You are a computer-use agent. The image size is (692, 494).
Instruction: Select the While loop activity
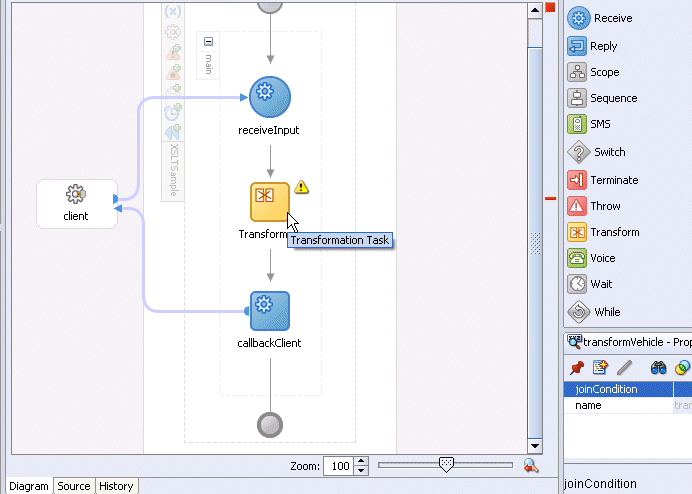coord(594,312)
